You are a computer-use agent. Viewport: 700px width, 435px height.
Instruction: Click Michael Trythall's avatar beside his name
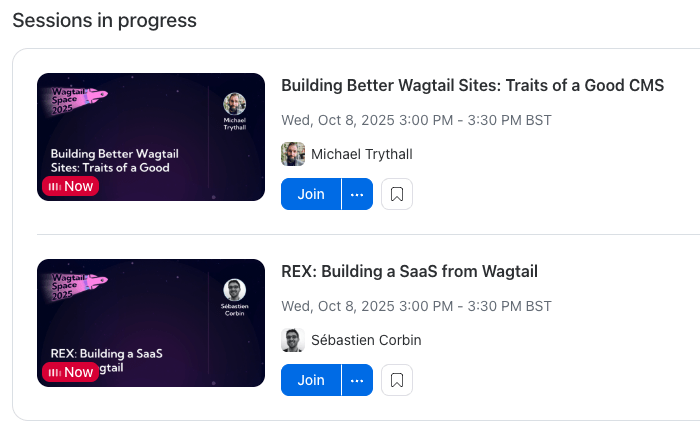[293, 154]
